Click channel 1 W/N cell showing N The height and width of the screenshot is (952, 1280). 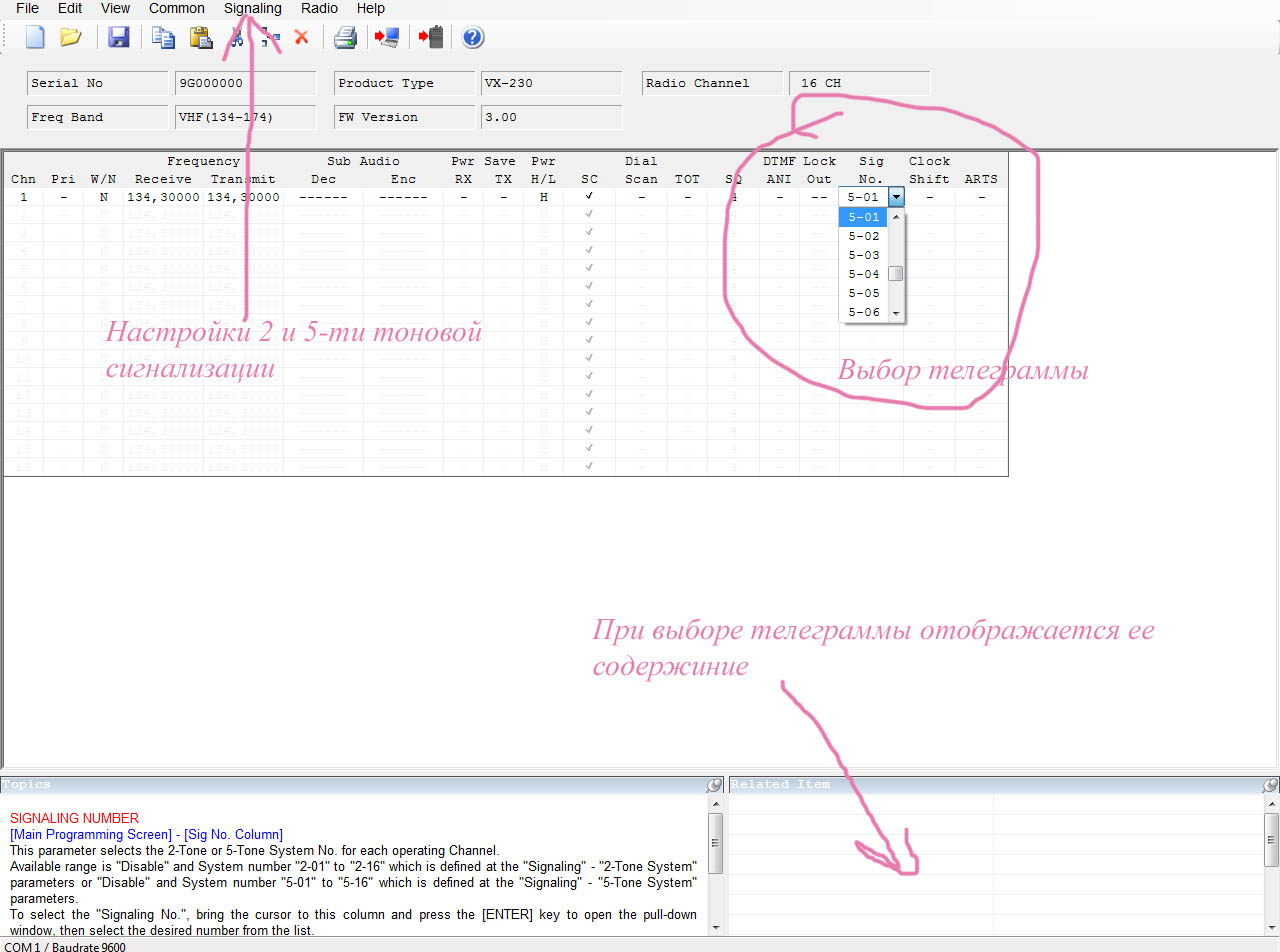tap(103, 197)
